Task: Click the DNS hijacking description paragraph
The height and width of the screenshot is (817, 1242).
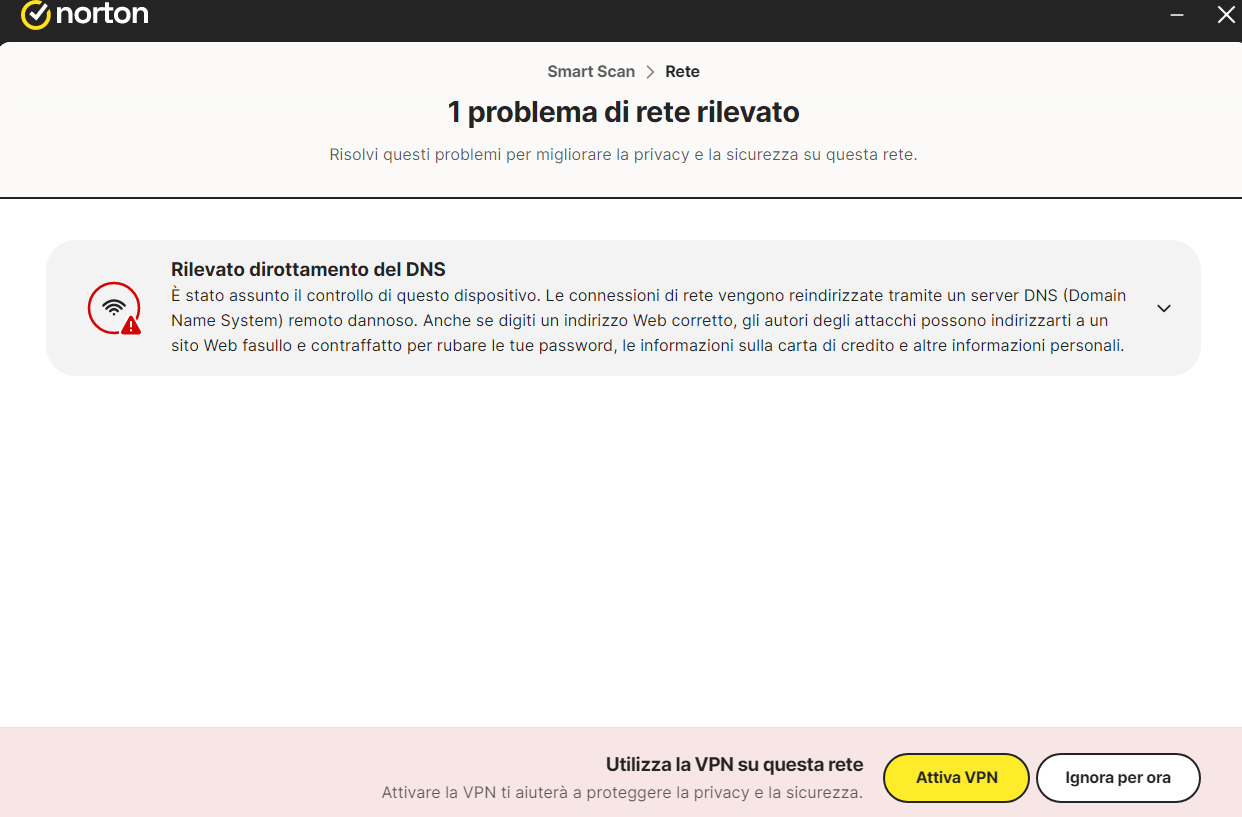Action: (x=650, y=321)
